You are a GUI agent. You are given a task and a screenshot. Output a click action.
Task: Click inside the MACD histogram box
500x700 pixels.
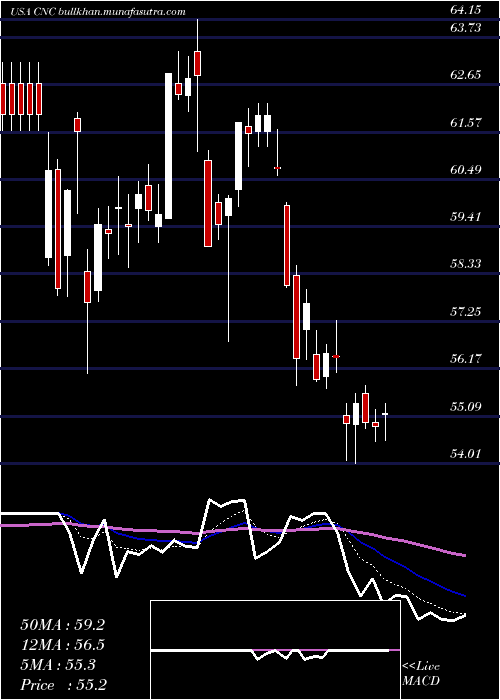[x=275, y=650]
